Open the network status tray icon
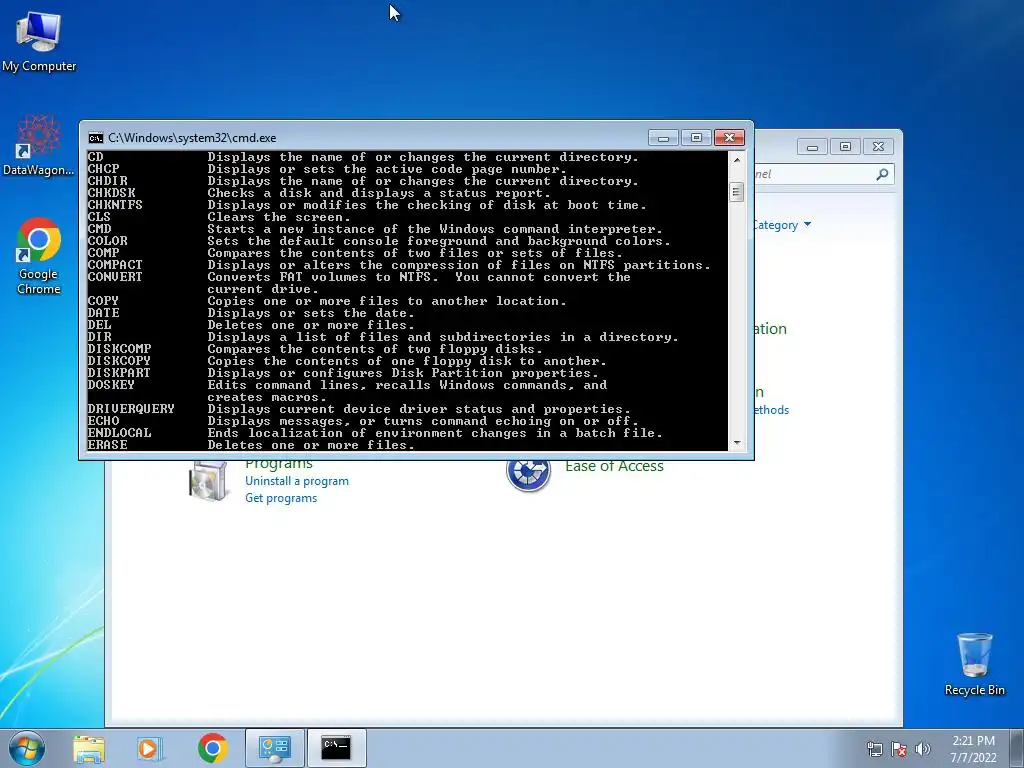1024x768 pixels. click(x=874, y=749)
